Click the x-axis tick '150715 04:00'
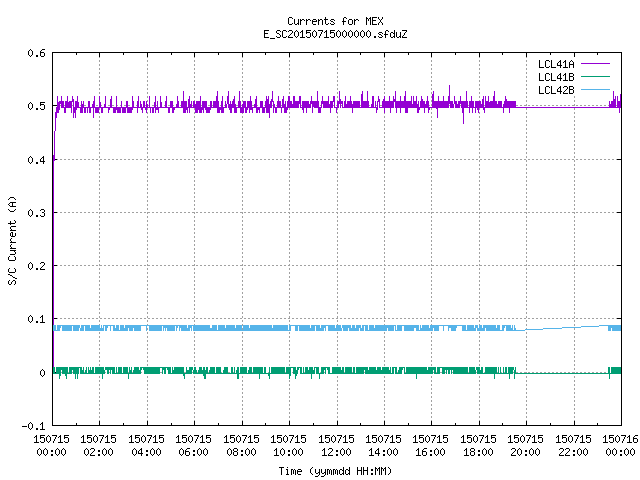This screenshot has width=640, height=480. click(x=146, y=446)
